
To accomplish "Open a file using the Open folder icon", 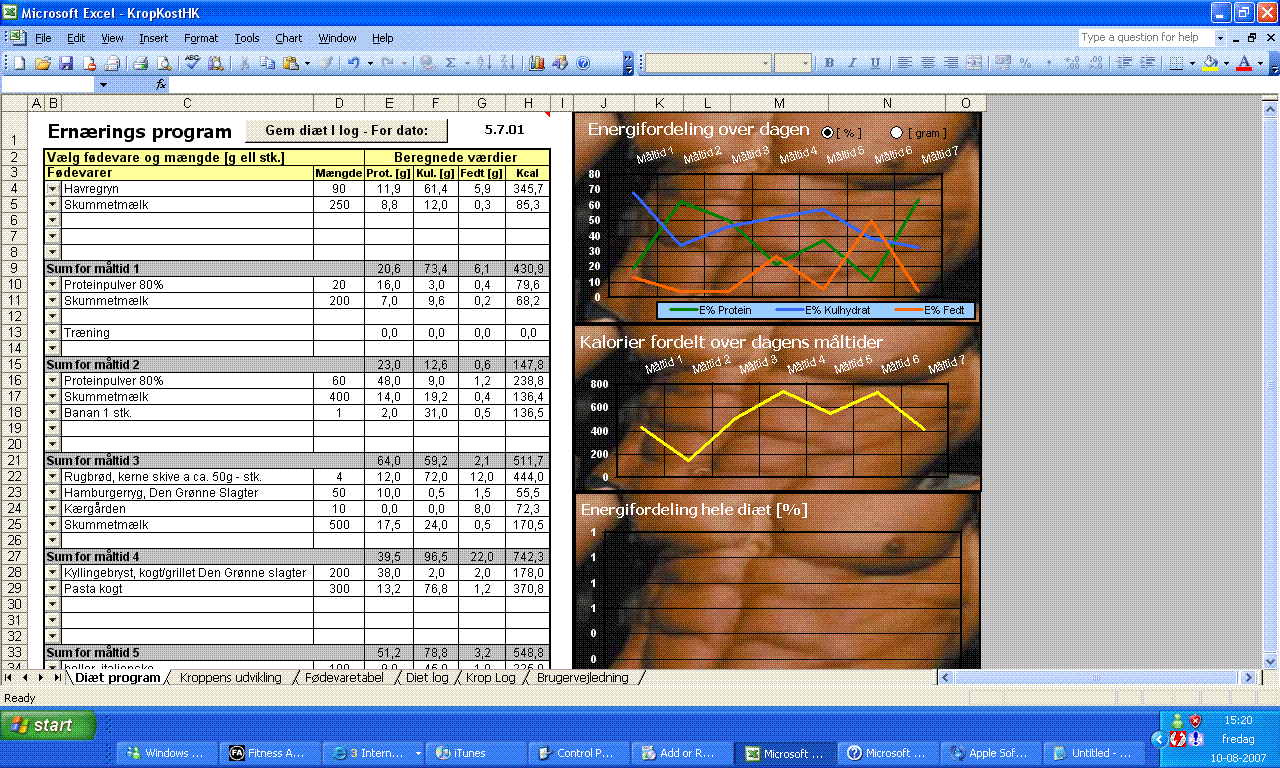I will pos(42,63).
